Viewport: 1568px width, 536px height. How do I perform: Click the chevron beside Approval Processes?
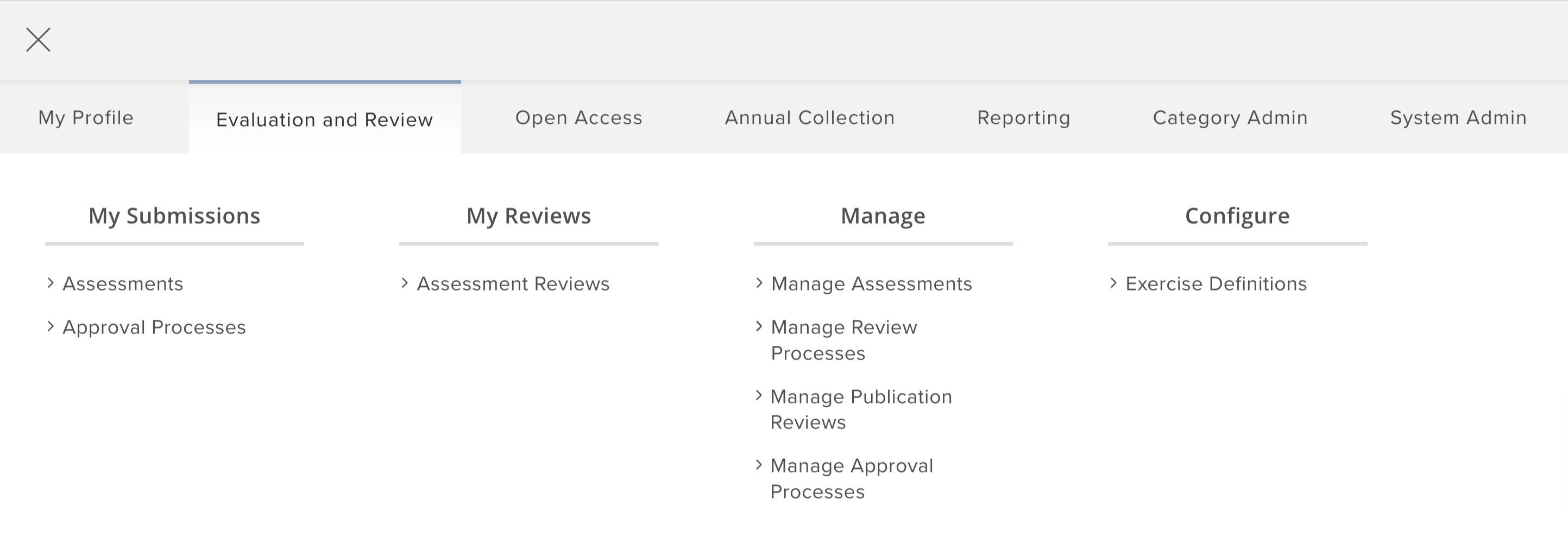51,326
